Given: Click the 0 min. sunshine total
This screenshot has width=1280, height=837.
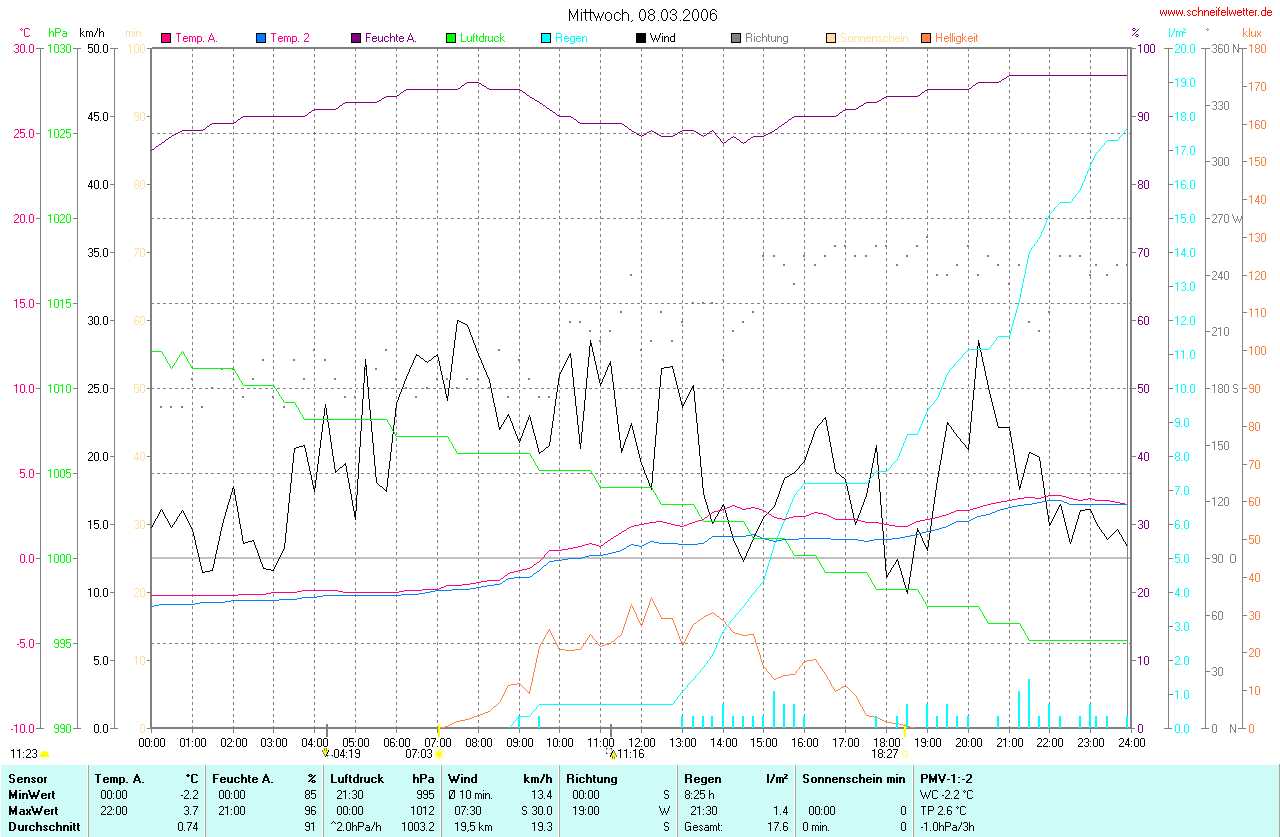Looking at the screenshot, I should coord(818,827).
